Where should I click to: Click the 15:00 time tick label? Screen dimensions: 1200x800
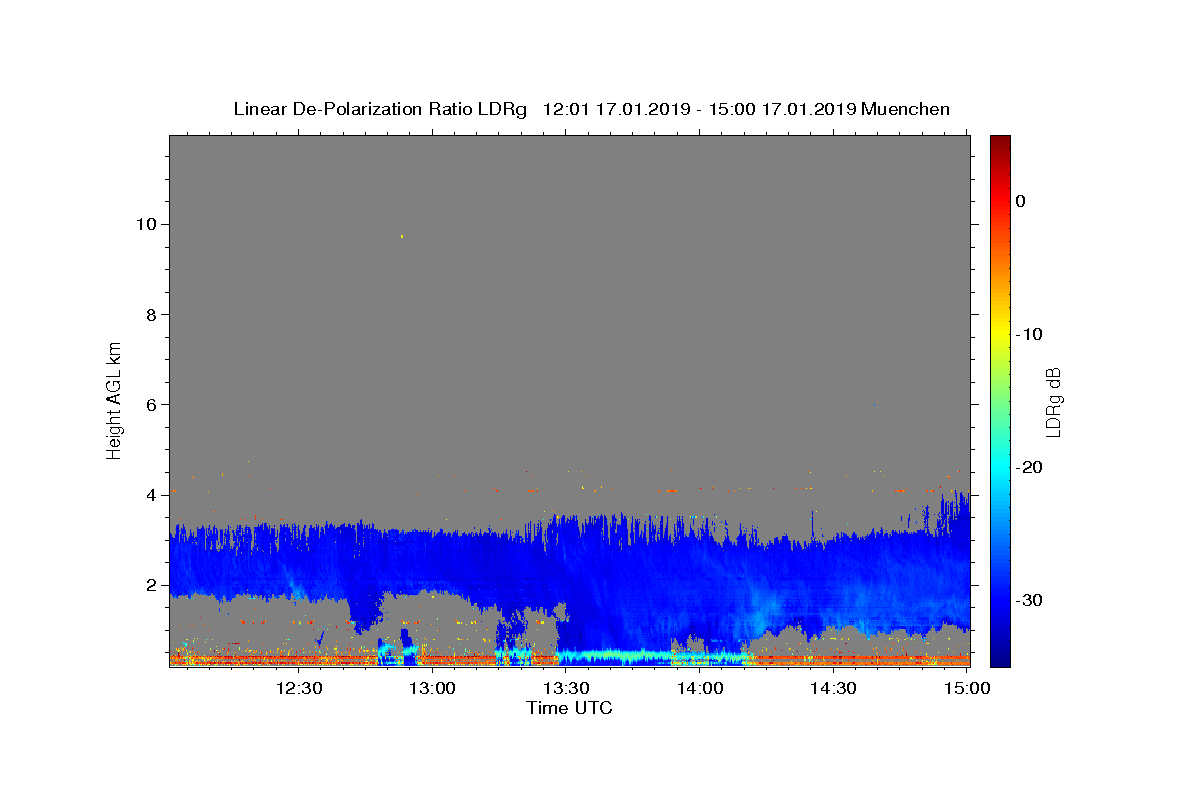(967, 688)
